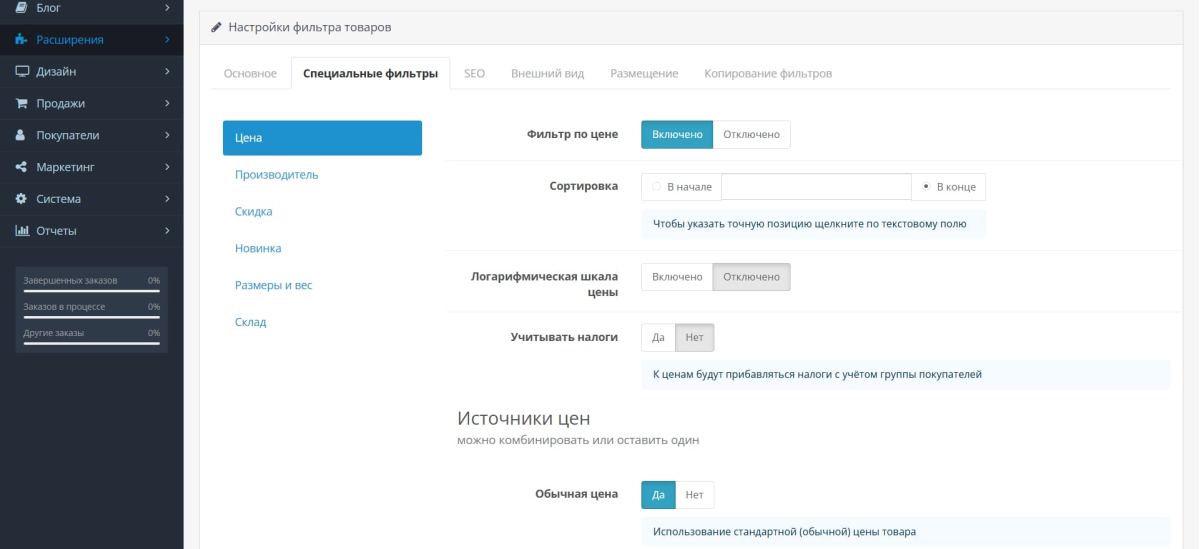
Task: Click the Отчеты bar chart icon
Action: click(x=22, y=231)
